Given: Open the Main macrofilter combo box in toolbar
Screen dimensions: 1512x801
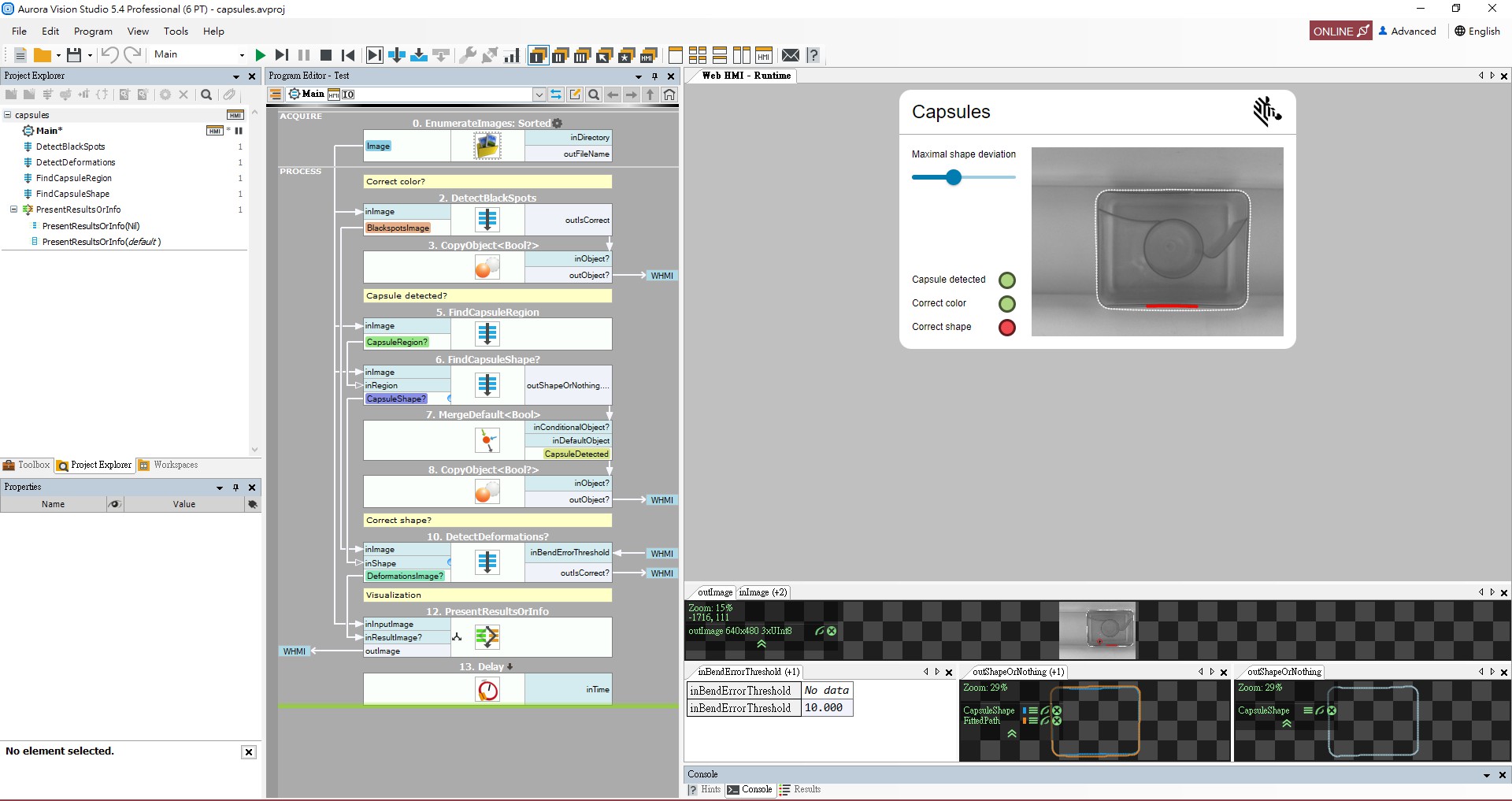Looking at the screenshot, I should pos(199,54).
